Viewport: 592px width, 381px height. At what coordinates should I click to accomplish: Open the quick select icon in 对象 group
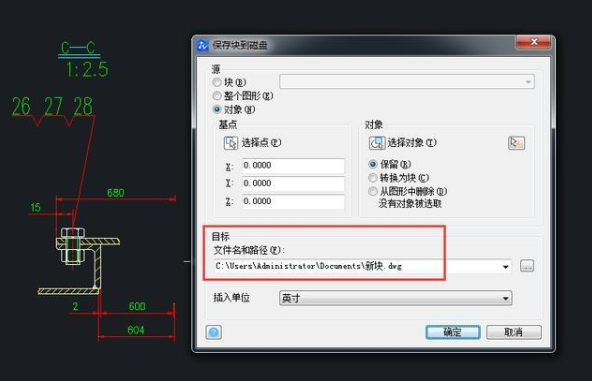pos(516,143)
